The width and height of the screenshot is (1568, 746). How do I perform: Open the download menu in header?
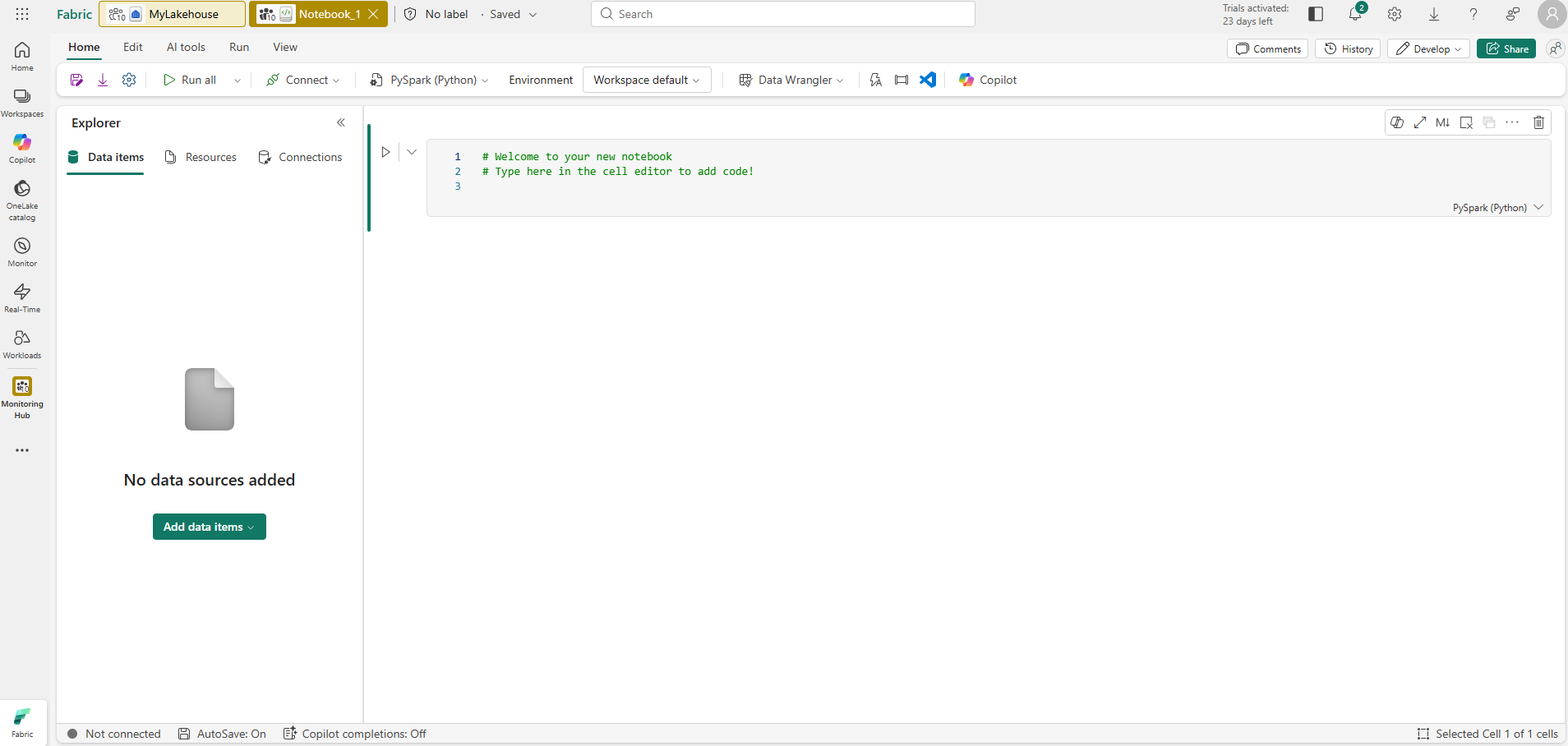(x=1434, y=14)
